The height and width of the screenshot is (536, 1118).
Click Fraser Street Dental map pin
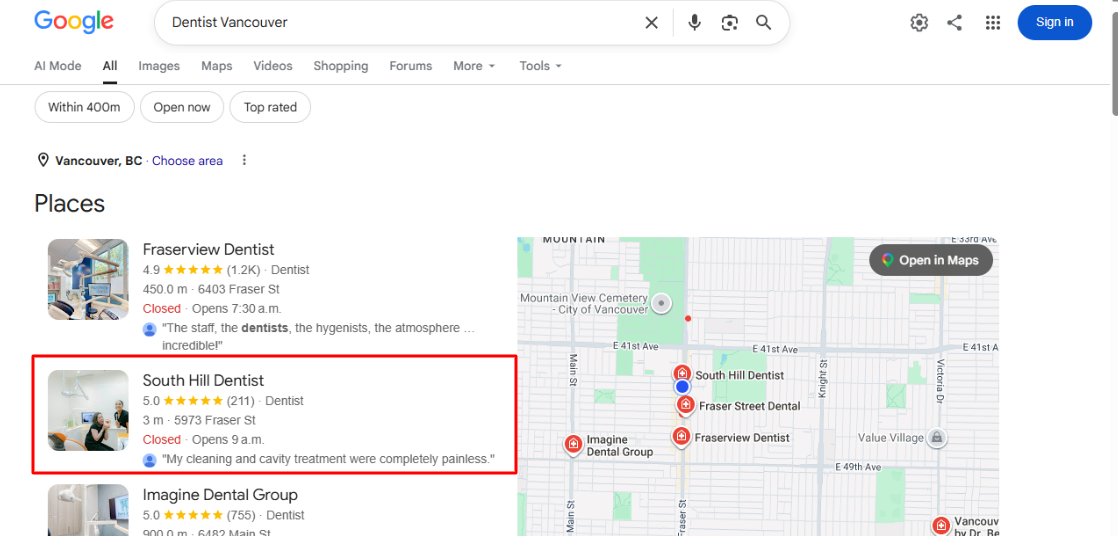coord(686,404)
